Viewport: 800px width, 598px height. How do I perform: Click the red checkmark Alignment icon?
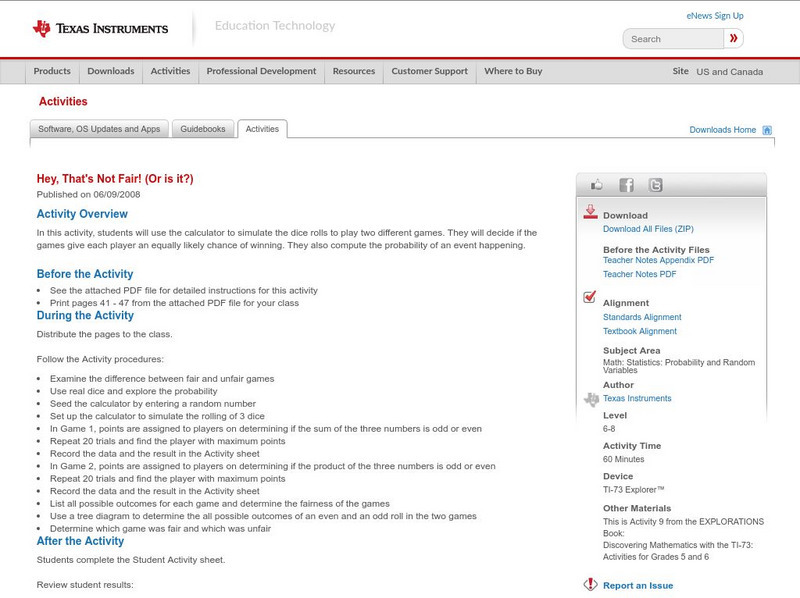tap(590, 298)
